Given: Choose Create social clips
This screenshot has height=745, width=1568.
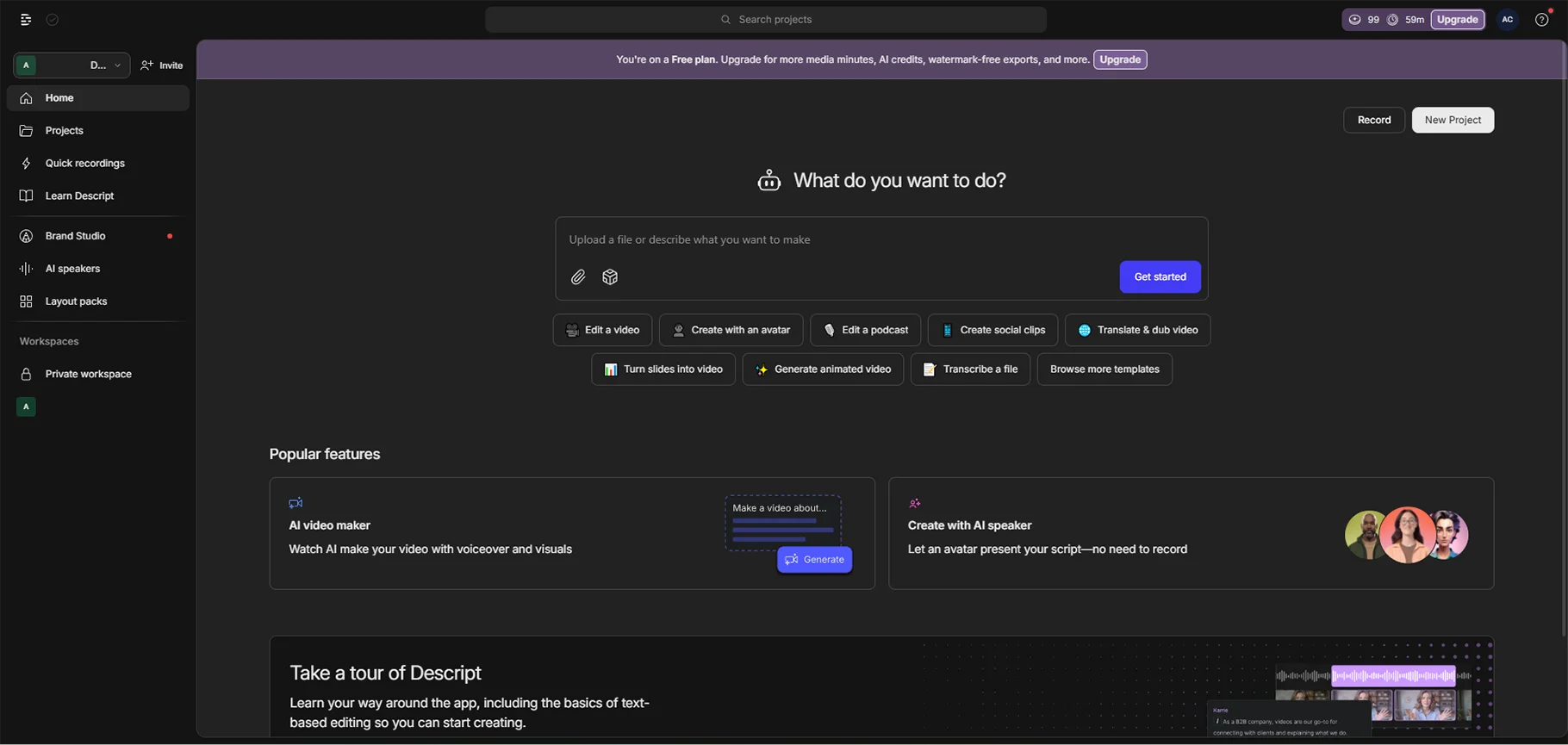Looking at the screenshot, I should point(992,331).
